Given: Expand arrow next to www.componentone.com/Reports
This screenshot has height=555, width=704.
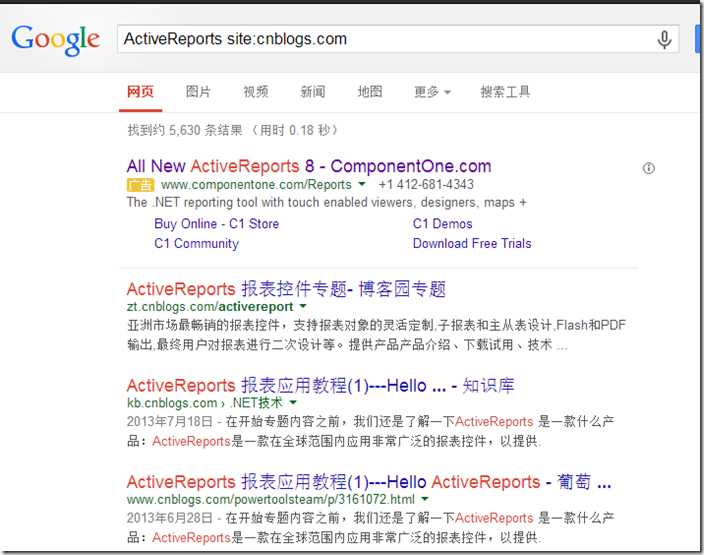Looking at the screenshot, I should (x=361, y=184).
